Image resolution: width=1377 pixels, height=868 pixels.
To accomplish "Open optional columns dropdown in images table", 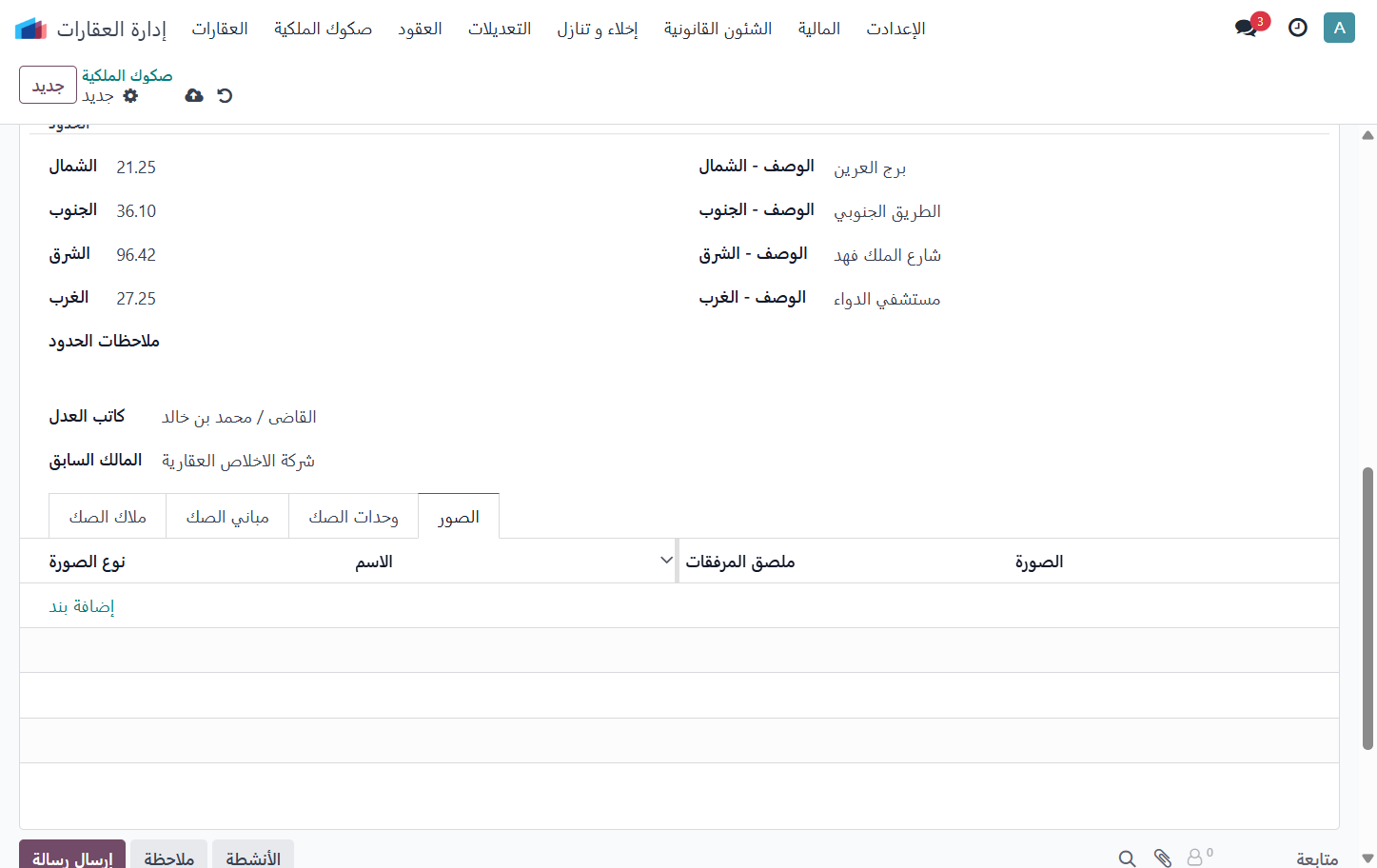I will tap(666, 561).
